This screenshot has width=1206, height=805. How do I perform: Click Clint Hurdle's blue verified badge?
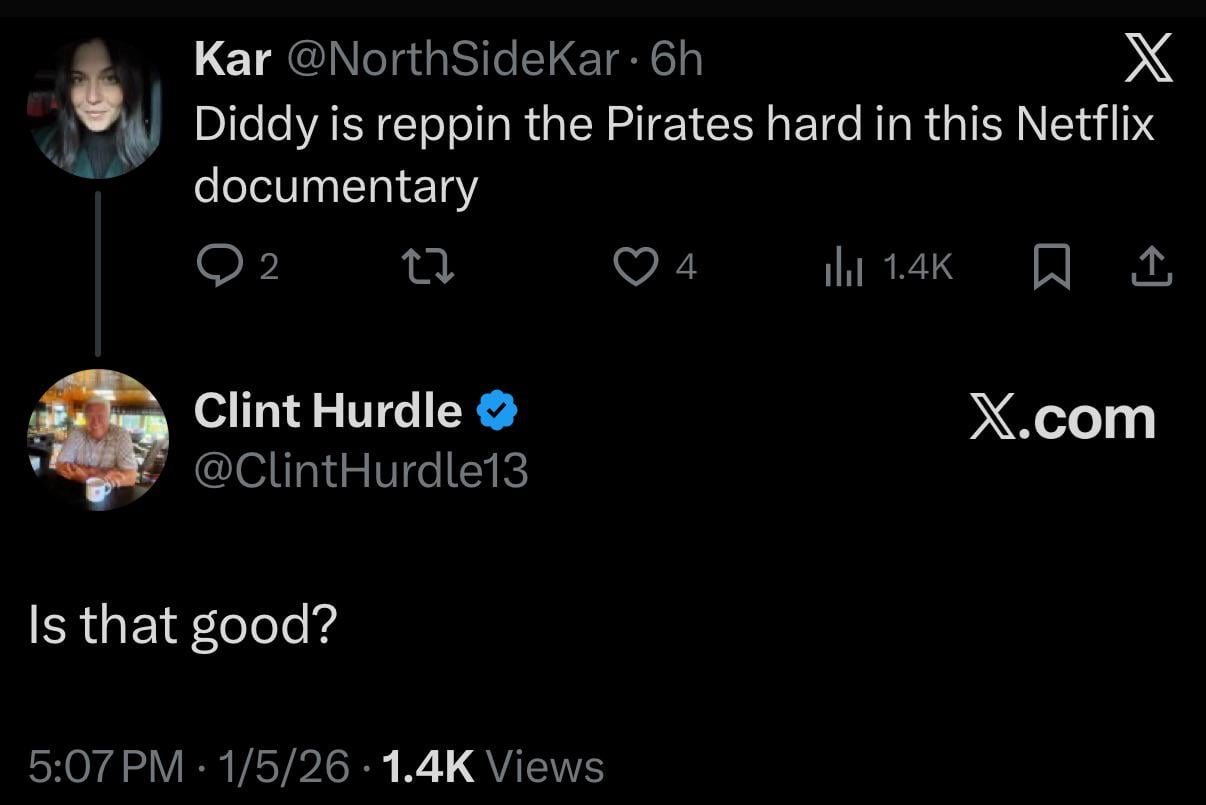499,407
